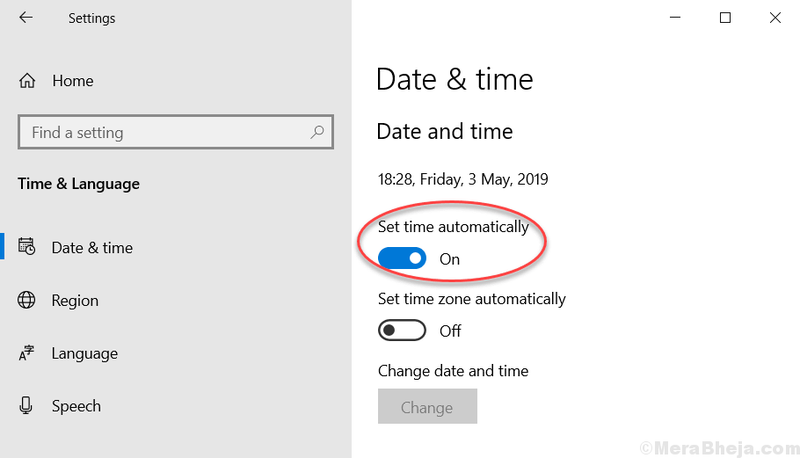
Task: Enable the Set time zone automatically switch
Action: pos(402,330)
